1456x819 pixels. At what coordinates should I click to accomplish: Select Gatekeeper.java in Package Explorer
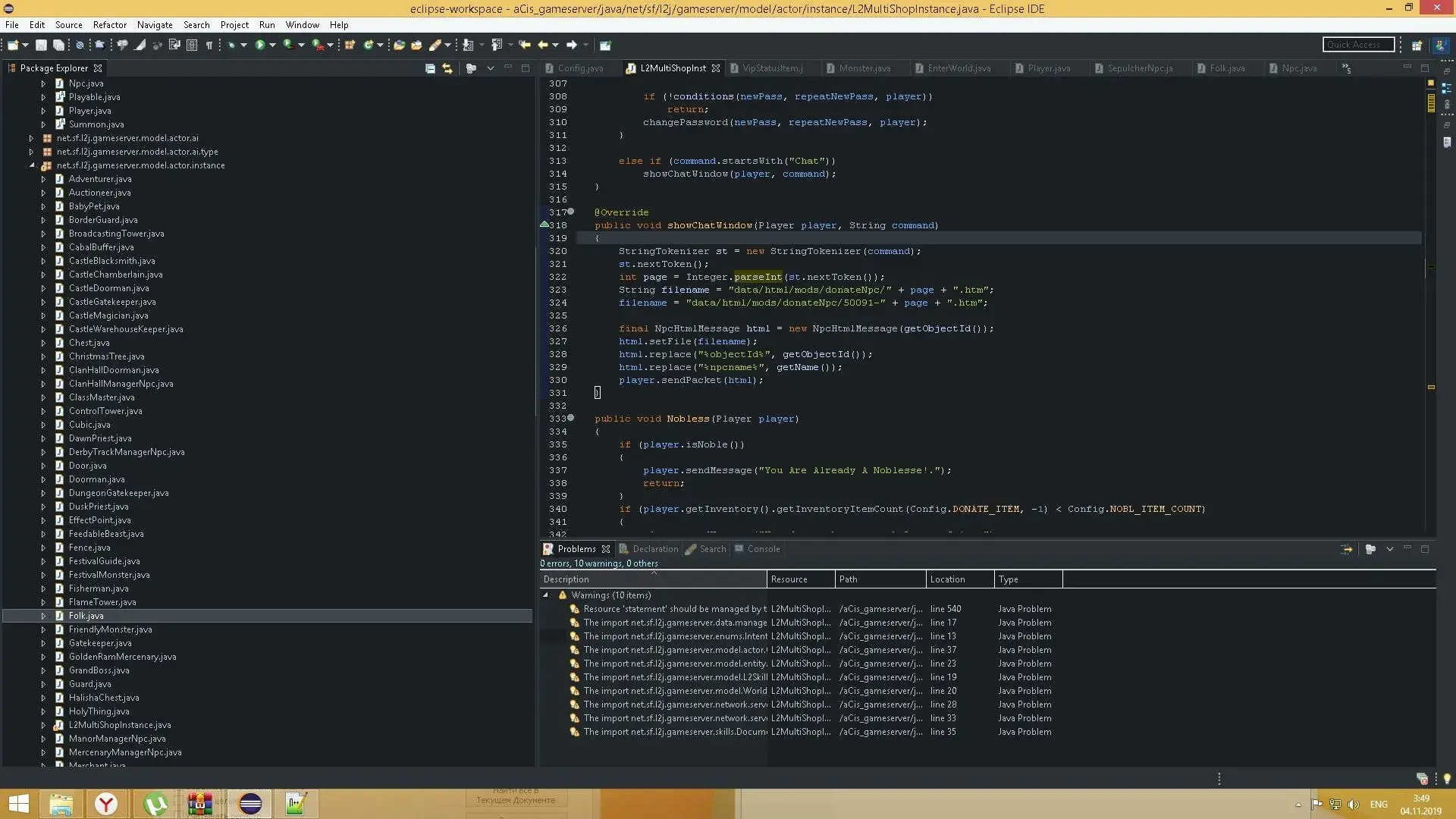[x=100, y=643]
